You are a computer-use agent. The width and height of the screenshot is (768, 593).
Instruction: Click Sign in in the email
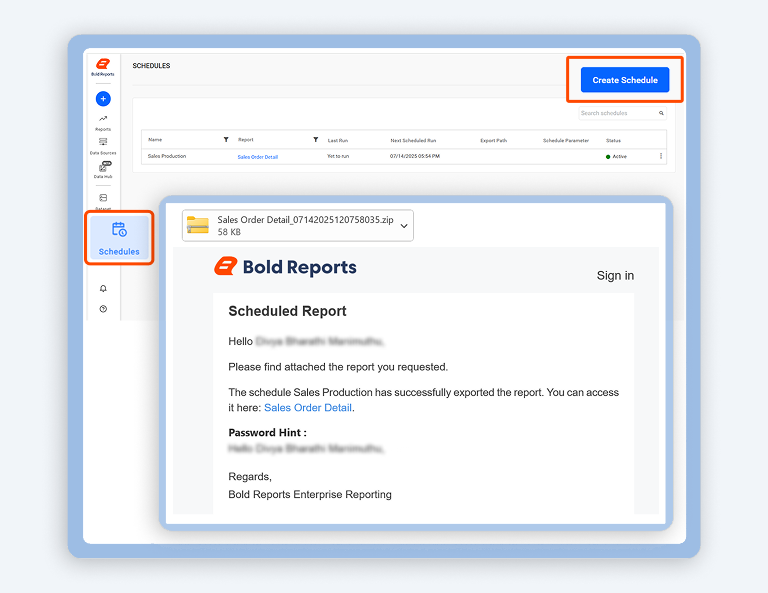coord(615,276)
